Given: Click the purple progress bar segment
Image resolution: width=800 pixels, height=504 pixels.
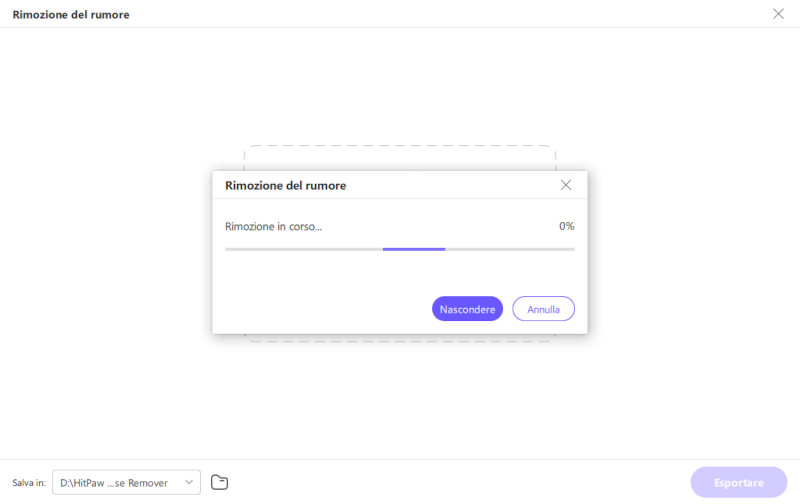Looking at the screenshot, I should click(x=414, y=249).
